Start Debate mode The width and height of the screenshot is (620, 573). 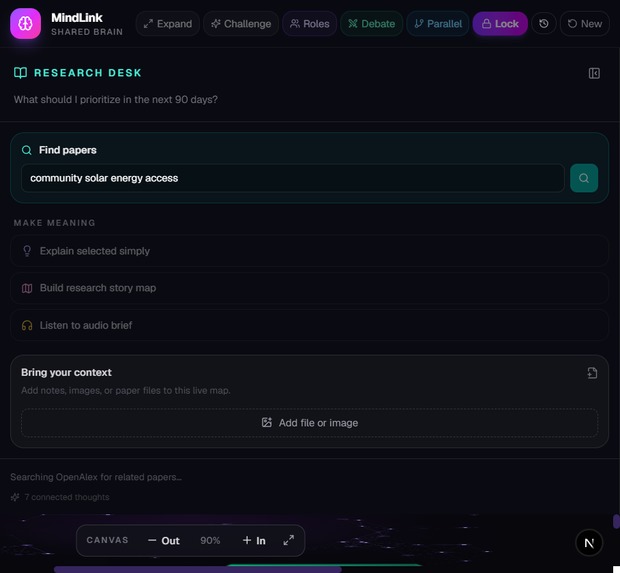371,24
